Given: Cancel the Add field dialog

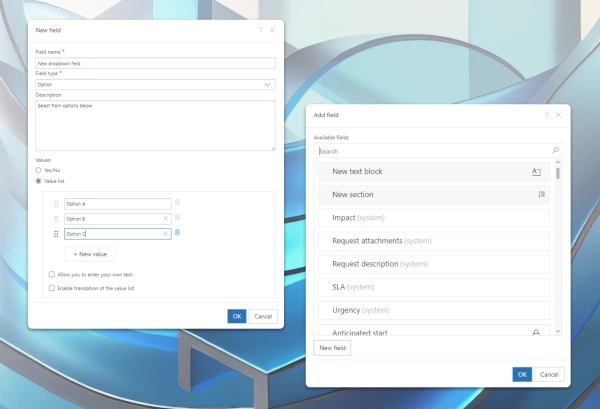Looking at the screenshot, I should tap(549, 375).
